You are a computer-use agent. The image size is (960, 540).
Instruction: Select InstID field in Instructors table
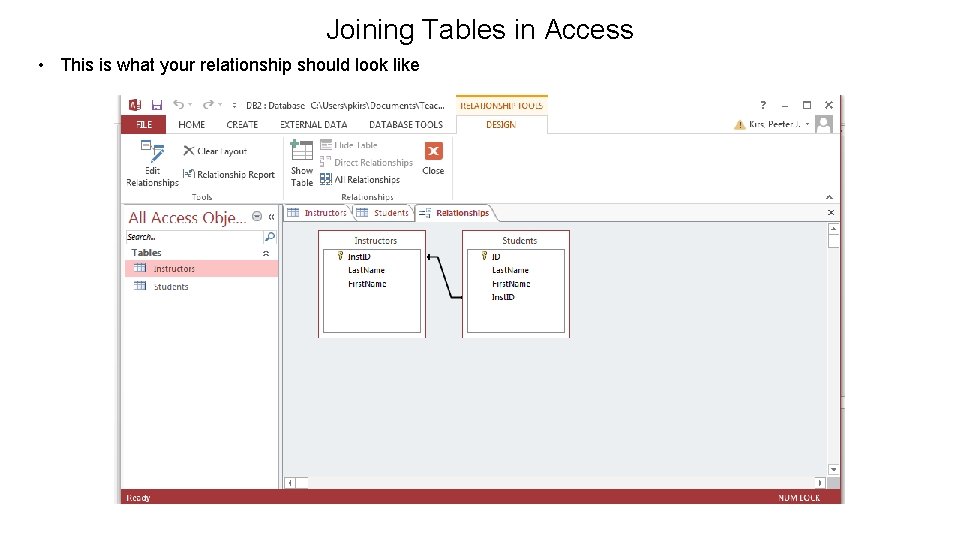click(x=359, y=257)
